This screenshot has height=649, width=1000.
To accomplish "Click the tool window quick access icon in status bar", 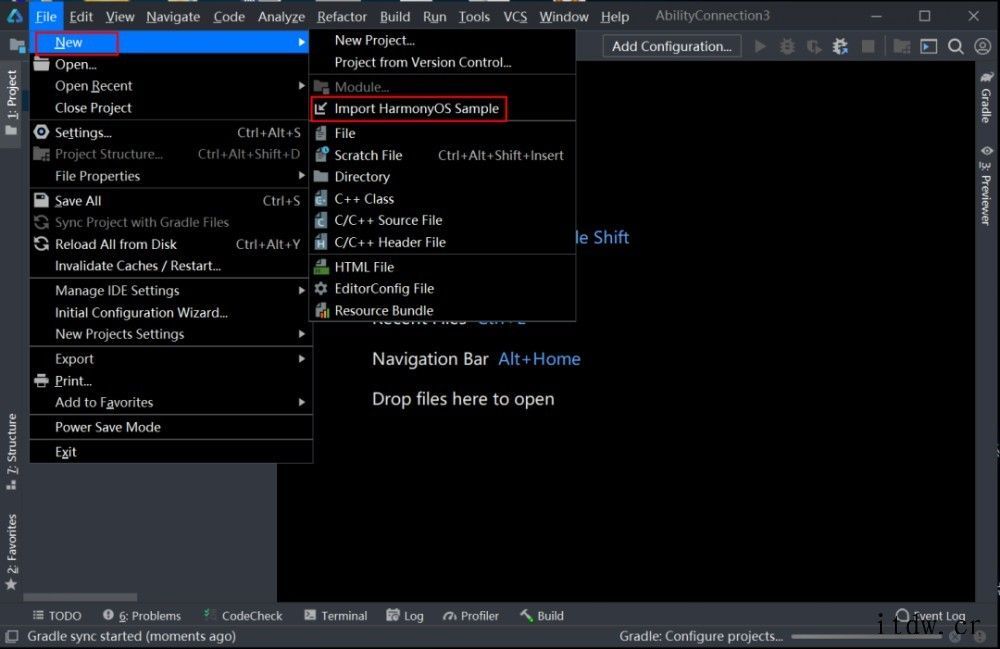I will (11, 636).
